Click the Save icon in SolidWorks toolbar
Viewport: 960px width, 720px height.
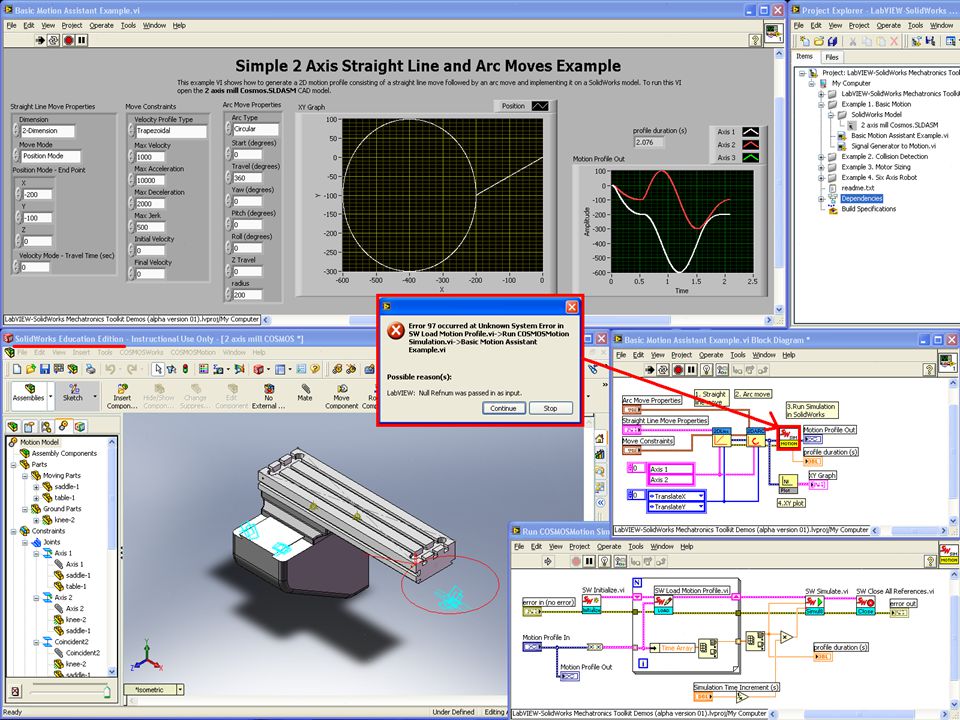pos(45,369)
